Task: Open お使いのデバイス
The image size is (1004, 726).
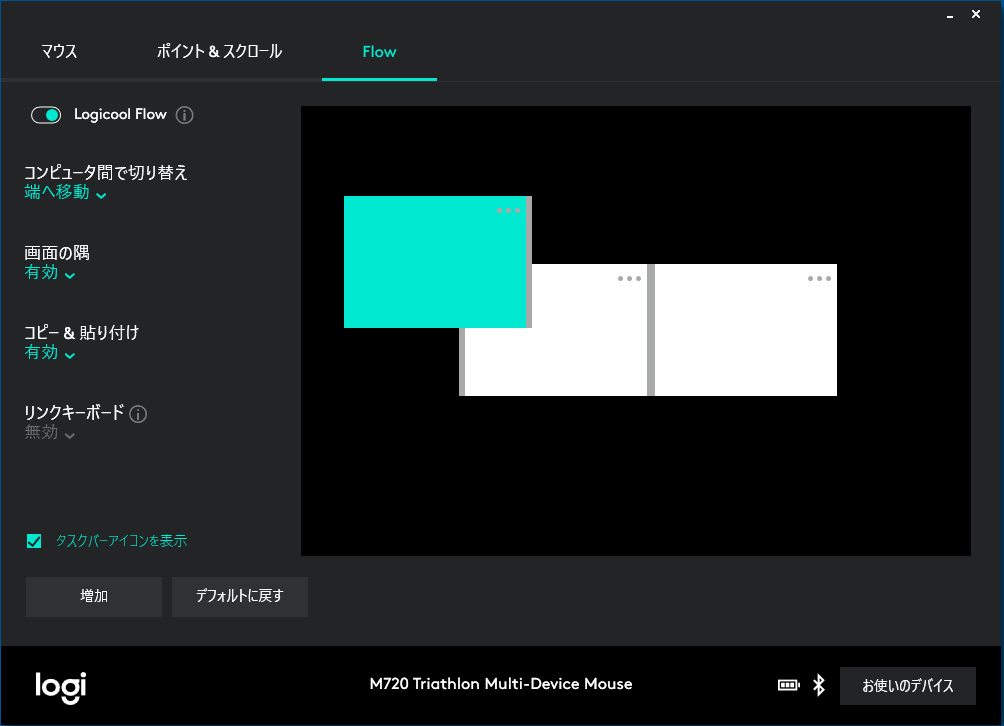Action: (x=907, y=686)
